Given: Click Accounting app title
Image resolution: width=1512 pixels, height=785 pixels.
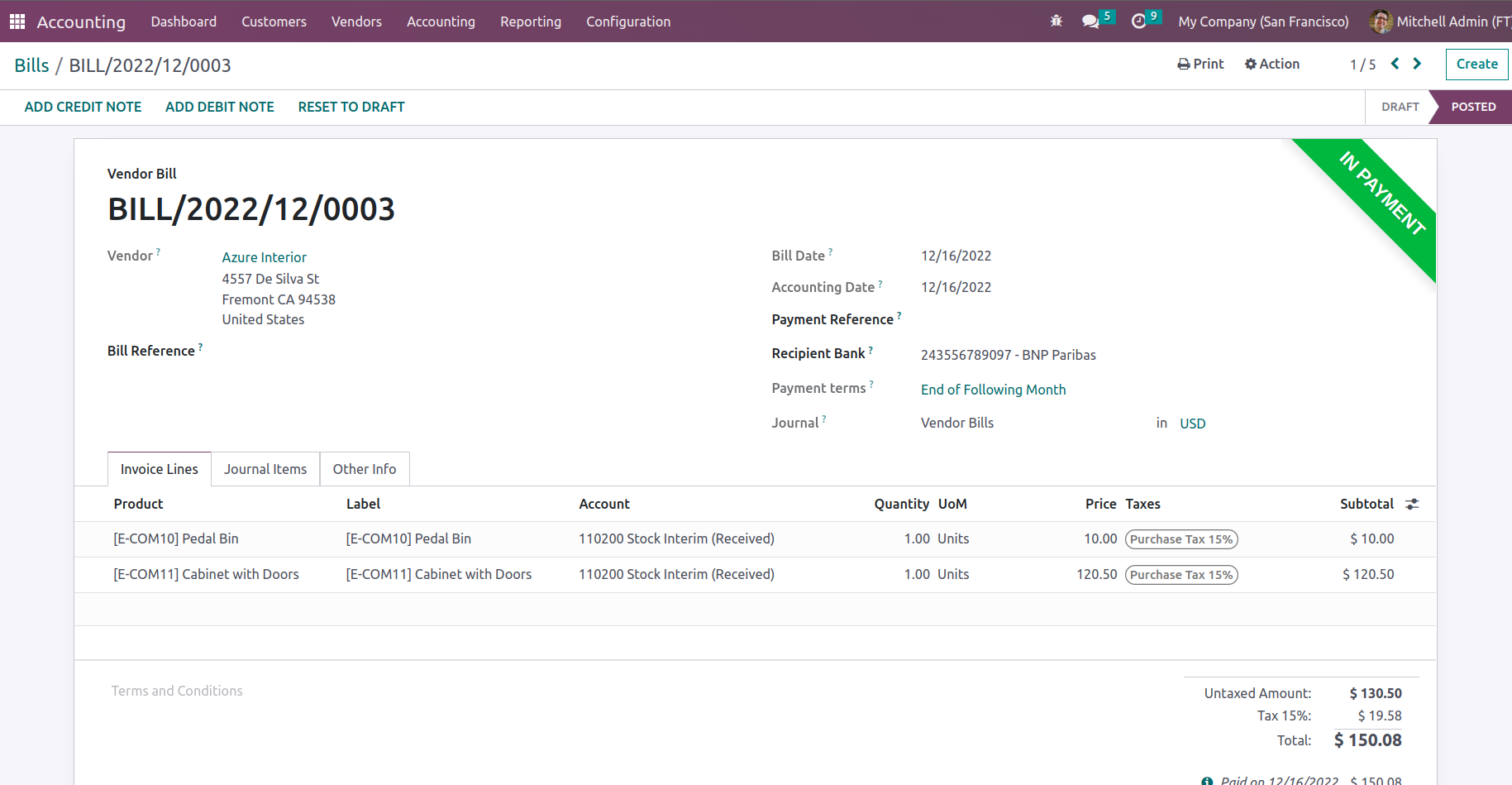Looking at the screenshot, I should [81, 22].
